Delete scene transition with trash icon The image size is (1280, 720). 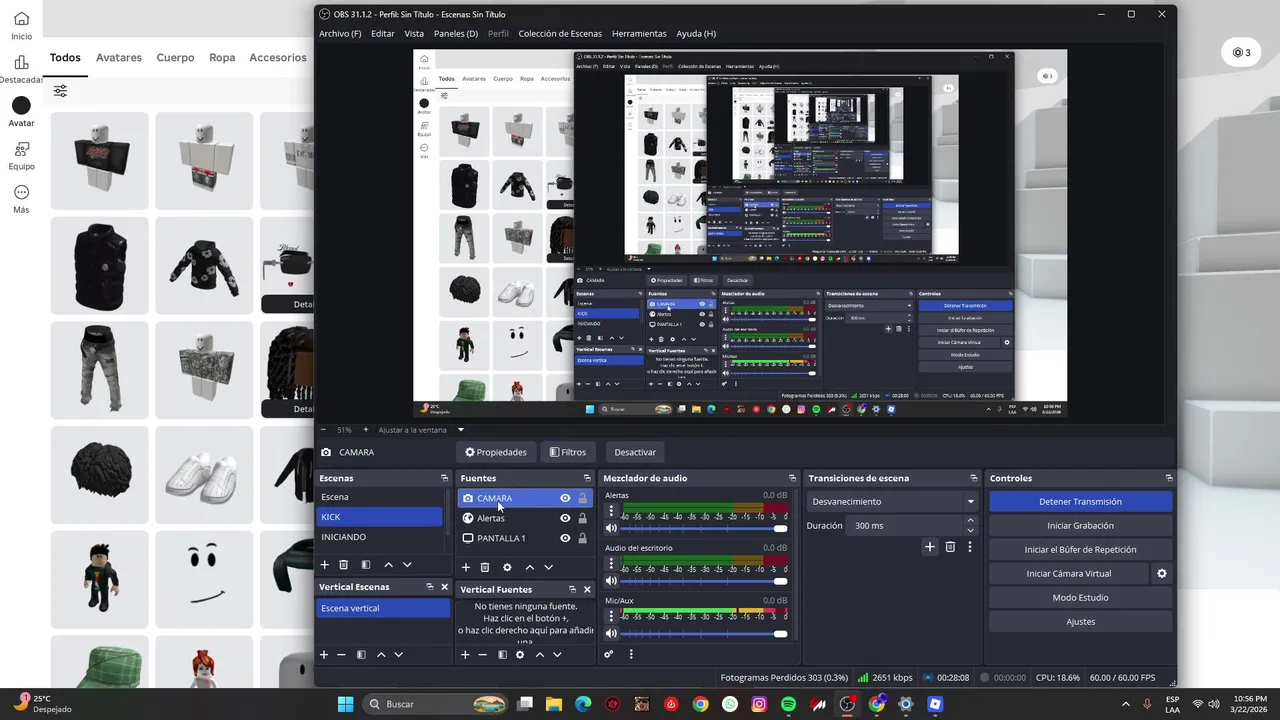click(950, 547)
